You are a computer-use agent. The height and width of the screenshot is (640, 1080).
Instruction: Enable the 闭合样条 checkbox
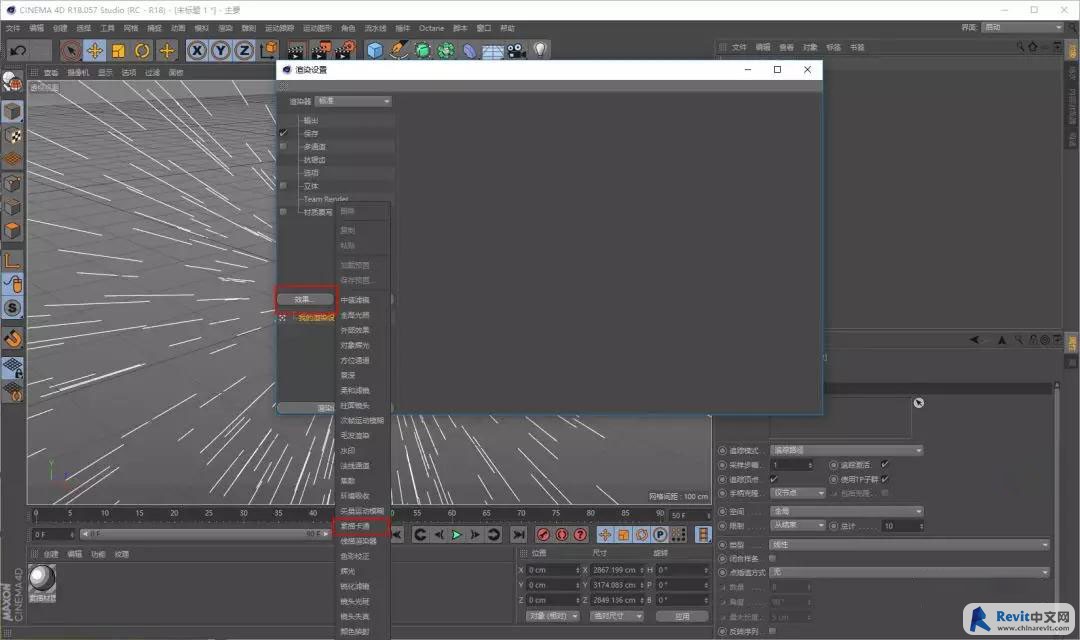point(772,558)
